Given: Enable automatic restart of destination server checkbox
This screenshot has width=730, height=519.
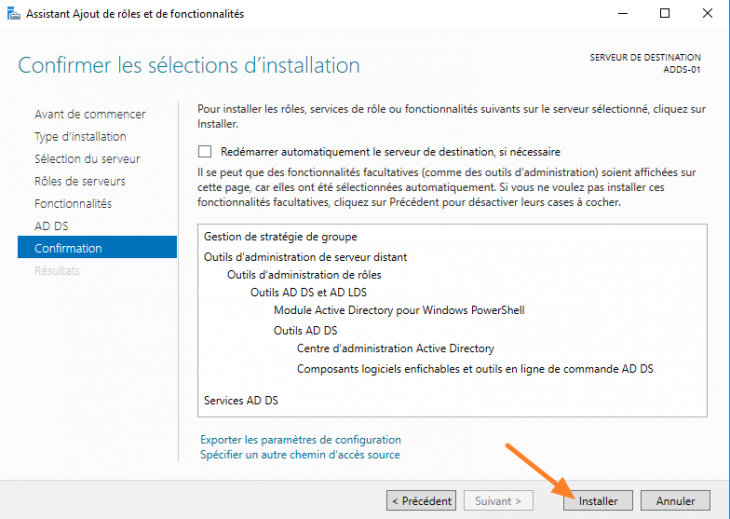Looking at the screenshot, I should click(x=206, y=152).
